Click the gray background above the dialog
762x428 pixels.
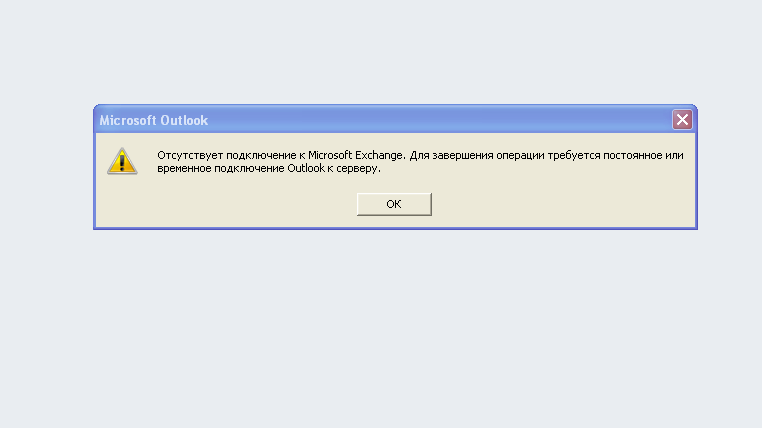(x=381, y=49)
